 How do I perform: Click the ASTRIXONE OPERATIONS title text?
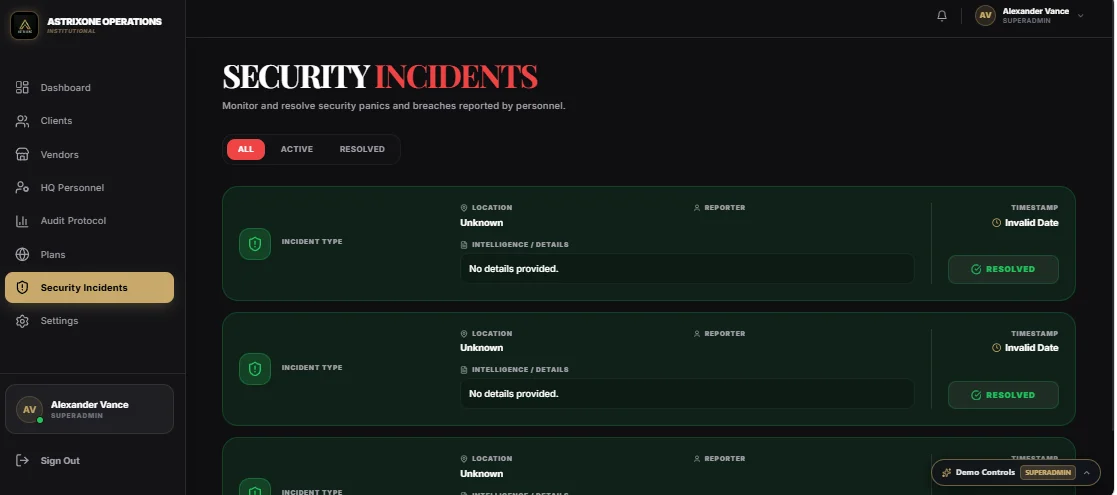click(104, 21)
